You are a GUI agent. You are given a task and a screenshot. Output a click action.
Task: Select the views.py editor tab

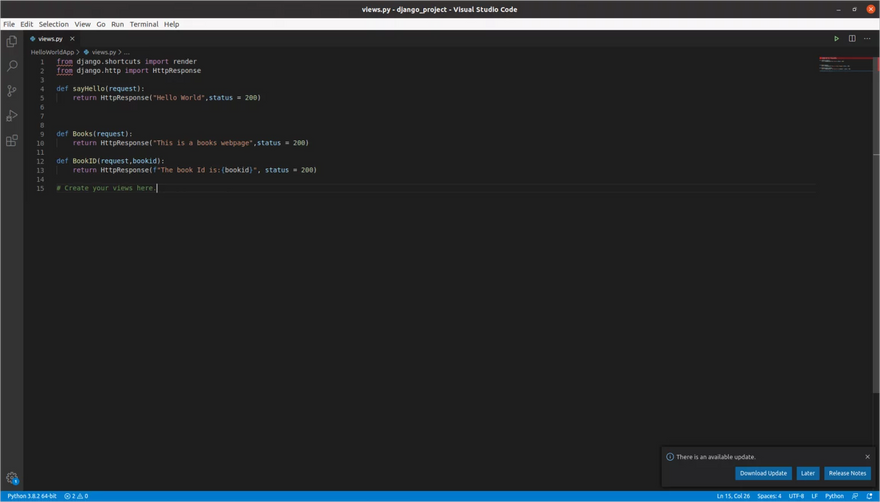49,39
